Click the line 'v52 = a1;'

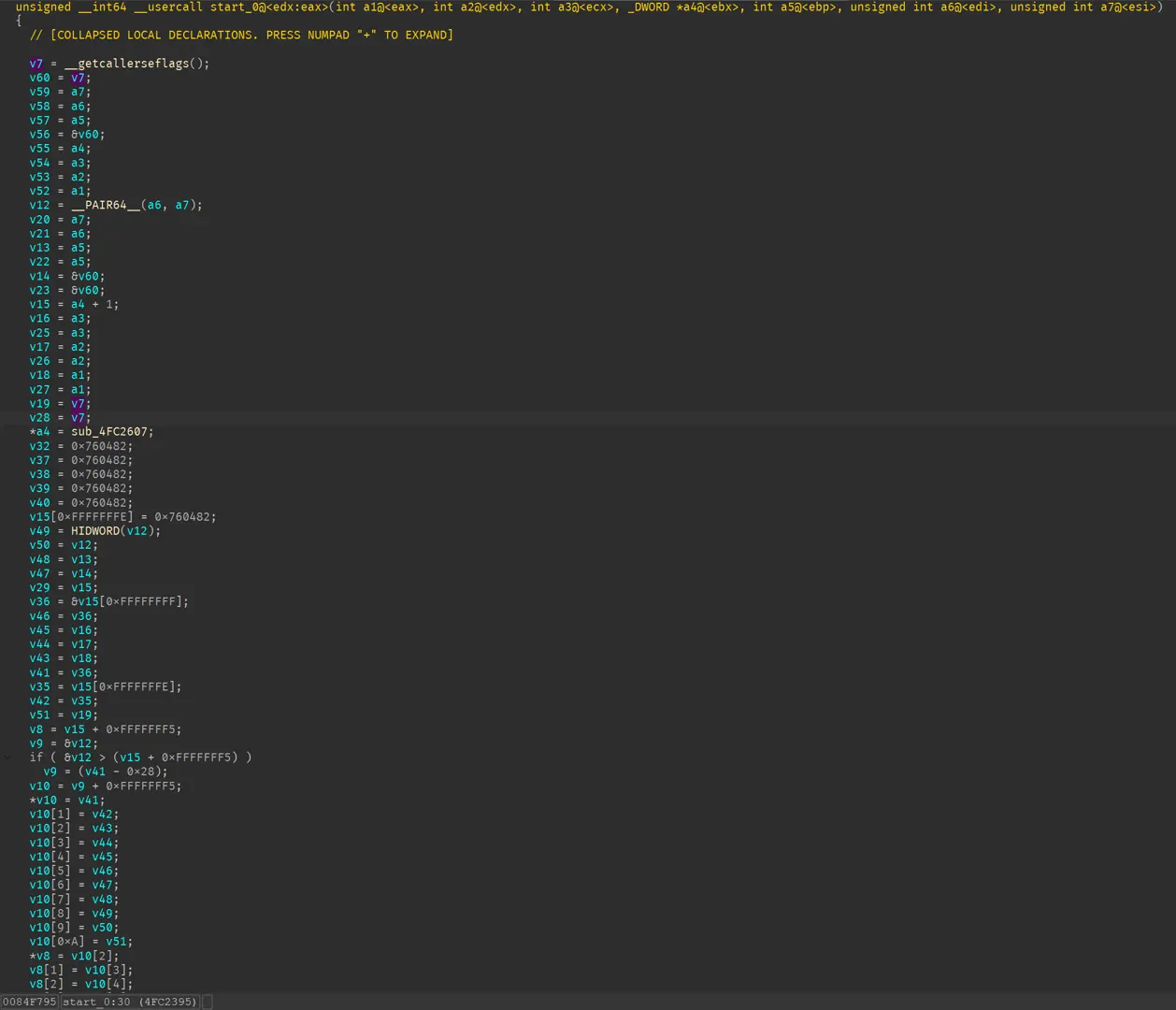(60, 191)
